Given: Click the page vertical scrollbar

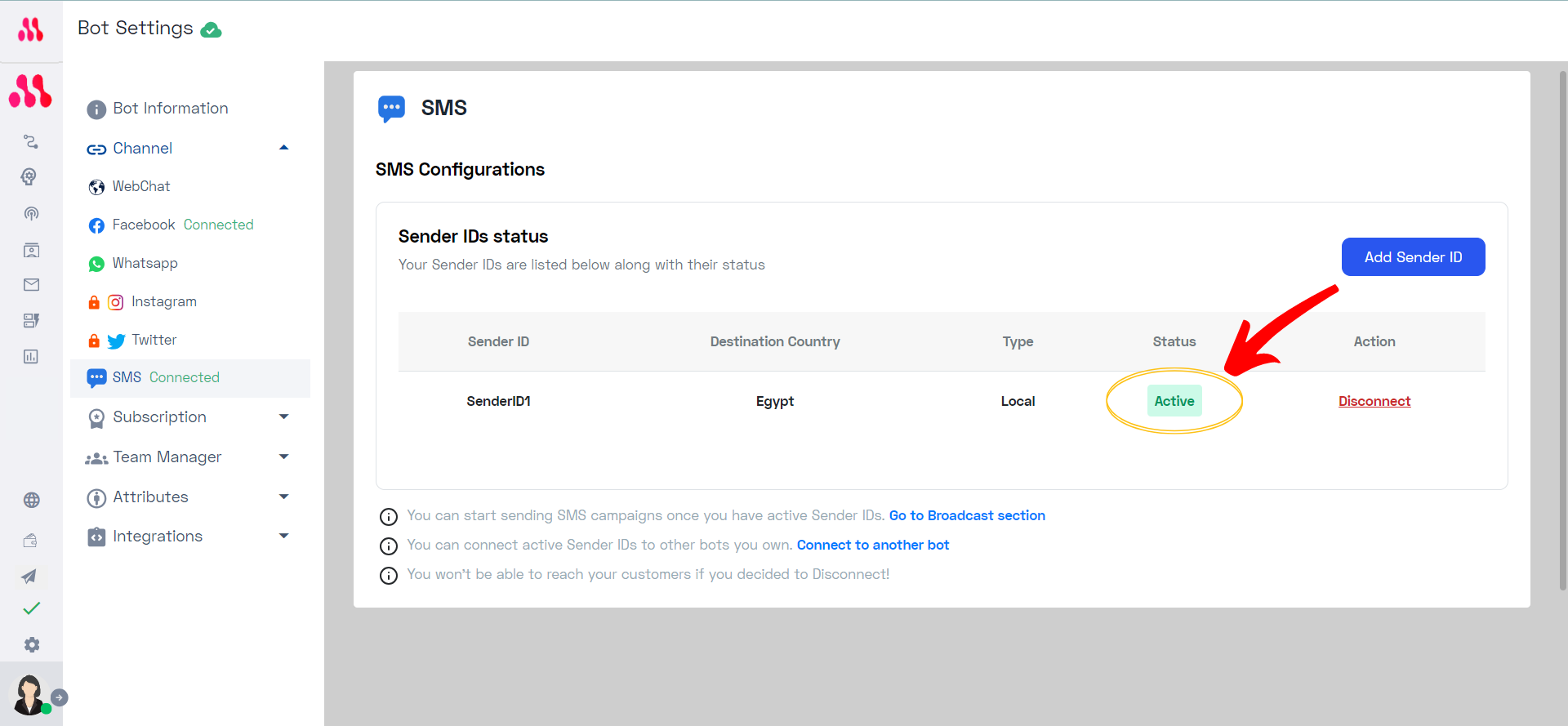Looking at the screenshot, I should coord(1563,330).
